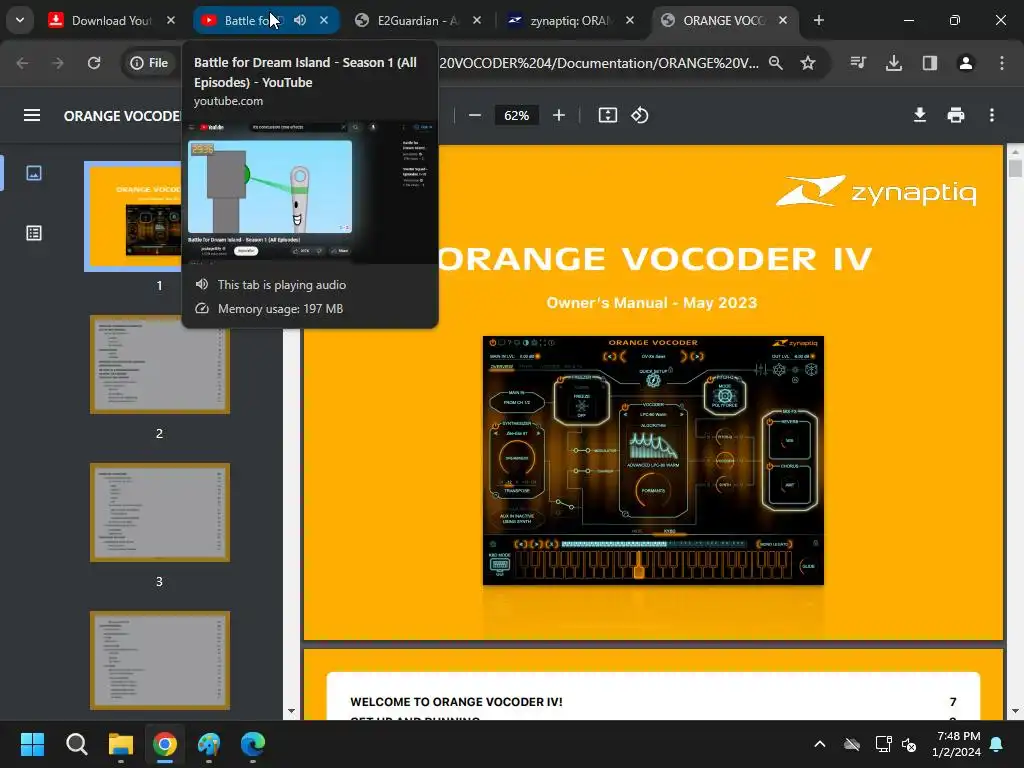This screenshot has width=1024, height=768.
Task: Open the zoom magnifier in address bar
Action: [776, 63]
